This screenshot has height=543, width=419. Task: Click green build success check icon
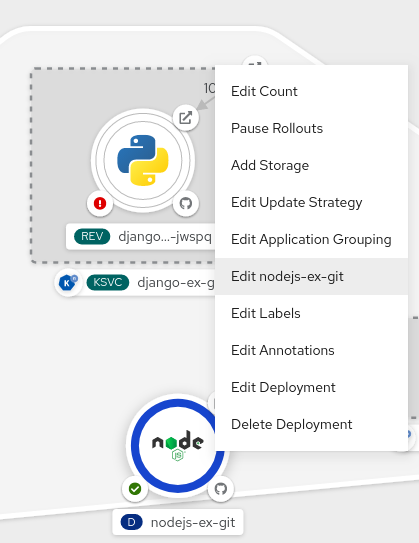[135, 489]
